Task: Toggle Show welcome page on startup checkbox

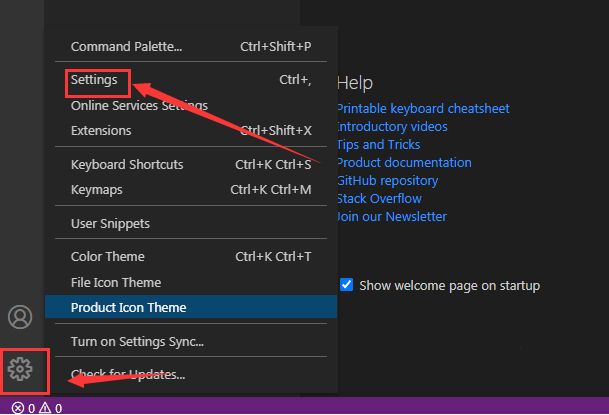Action: pos(347,285)
